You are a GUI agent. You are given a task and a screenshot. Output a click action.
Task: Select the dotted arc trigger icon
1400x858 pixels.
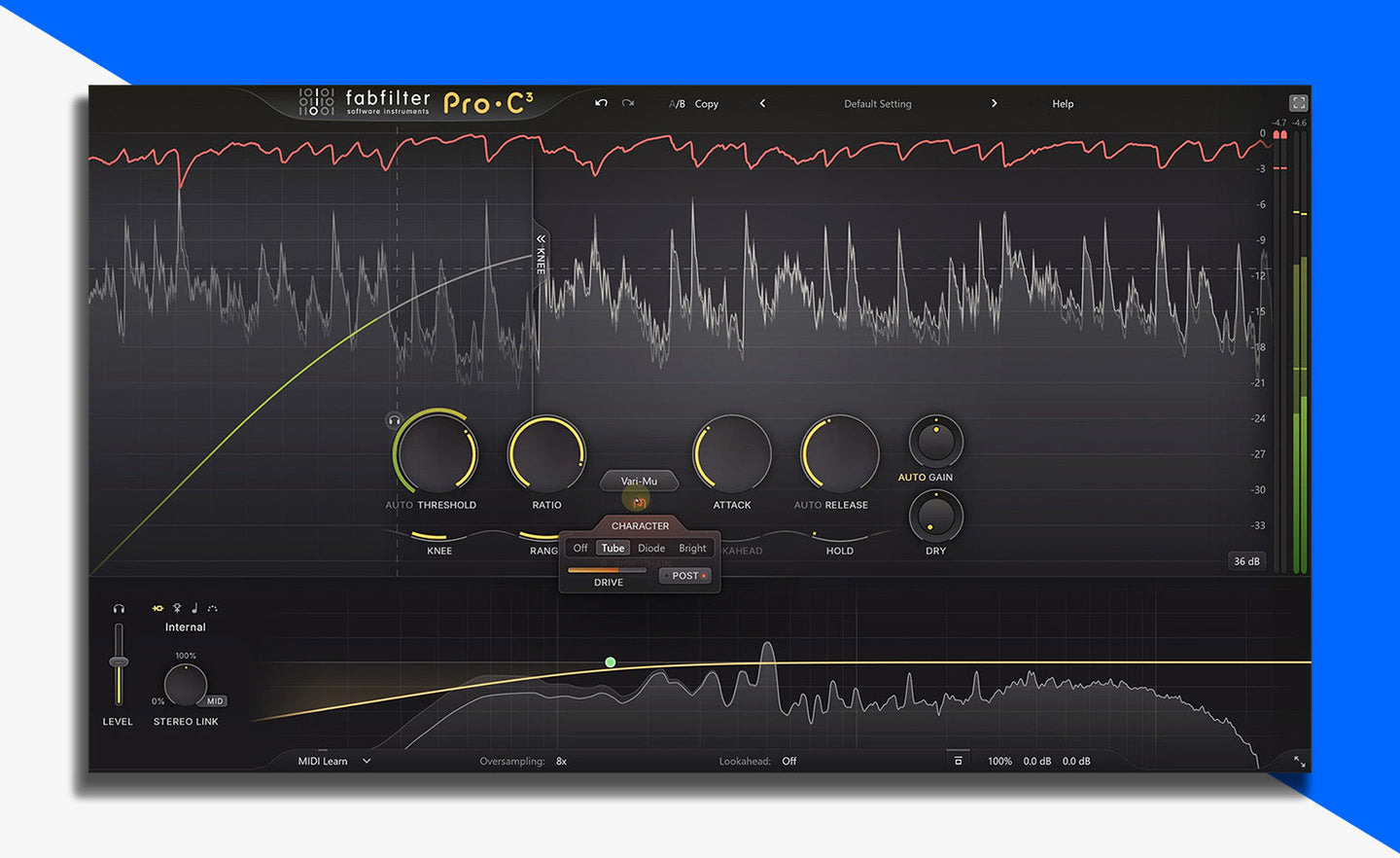212,608
